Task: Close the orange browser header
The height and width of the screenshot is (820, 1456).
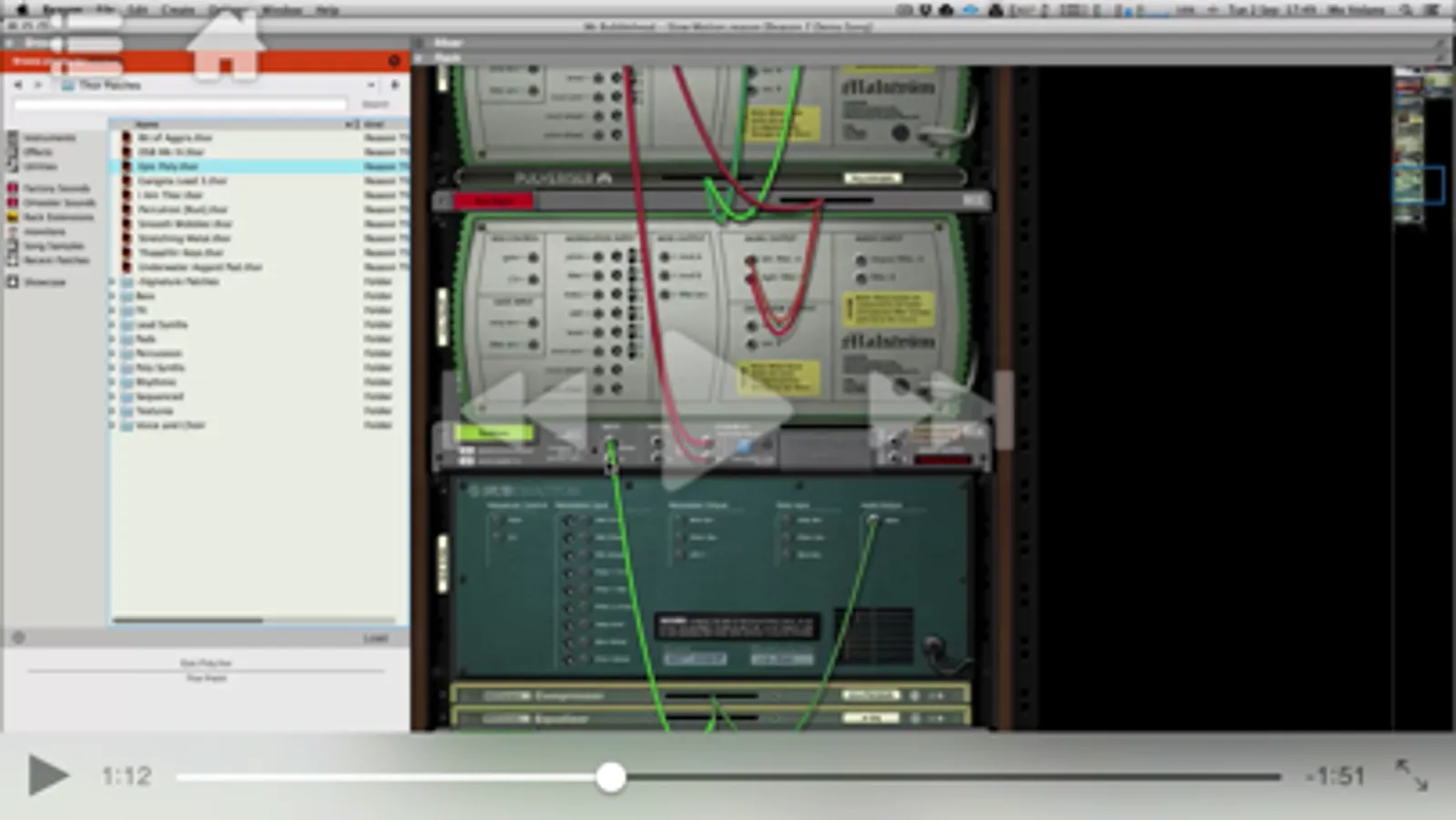Action: tap(394, 61)
